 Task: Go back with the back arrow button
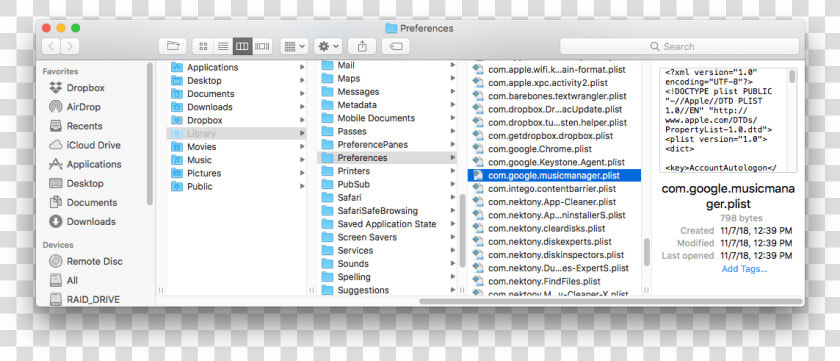51,46
